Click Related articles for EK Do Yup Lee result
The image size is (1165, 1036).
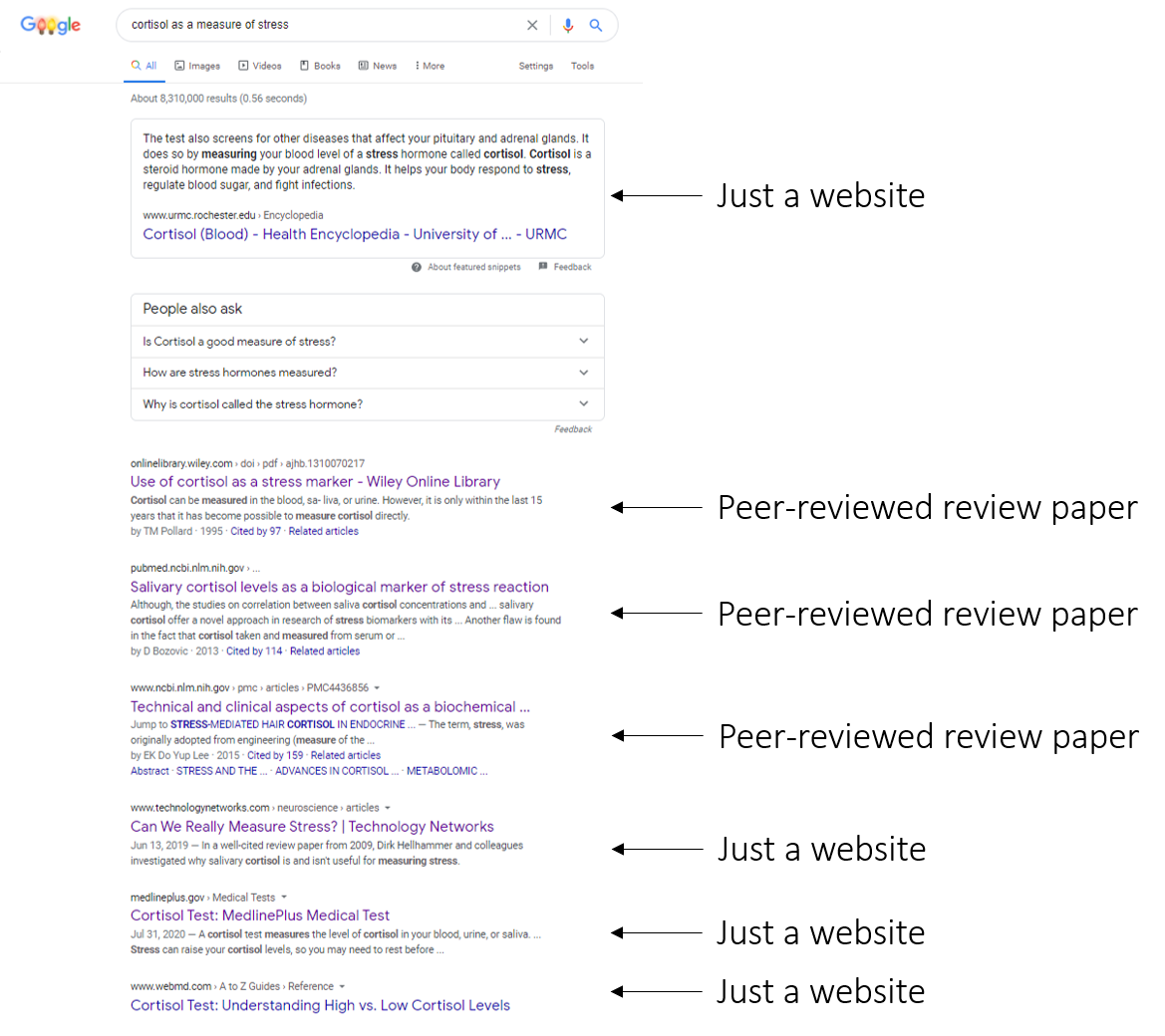click(x=346, y=755)
